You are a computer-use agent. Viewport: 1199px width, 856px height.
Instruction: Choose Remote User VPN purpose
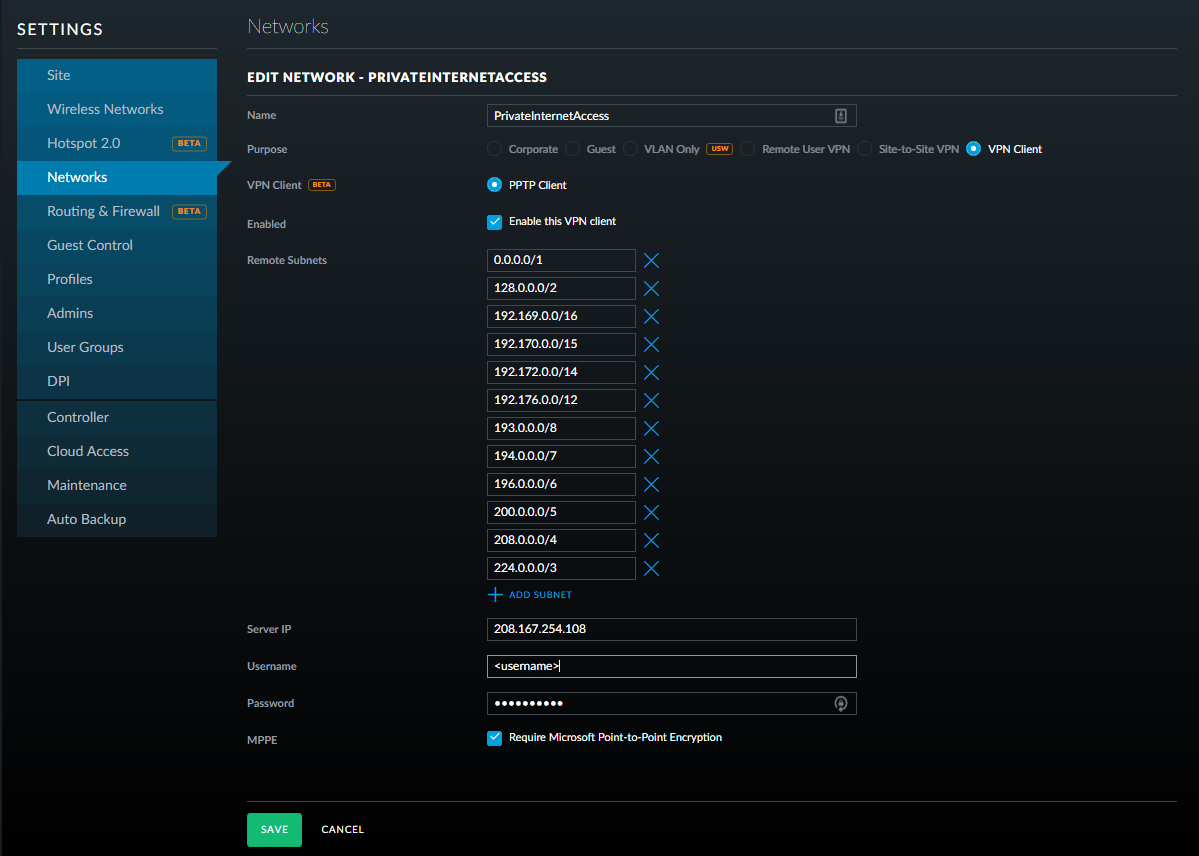[748, 149]
